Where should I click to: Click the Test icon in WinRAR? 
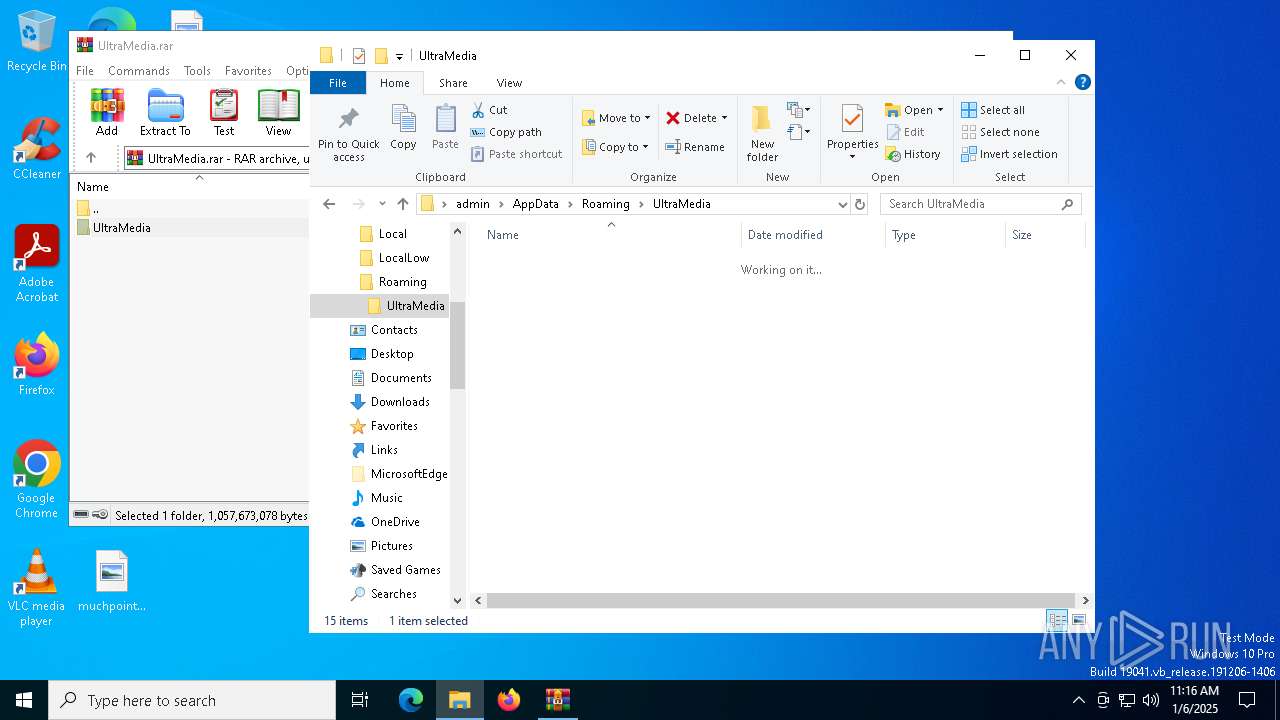tap(224, 113)
